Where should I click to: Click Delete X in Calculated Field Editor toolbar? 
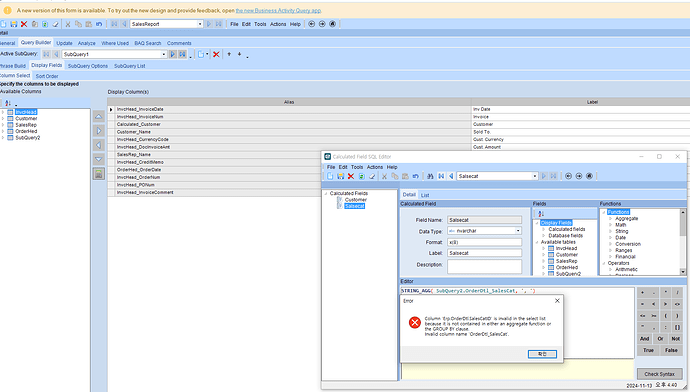(x=351, y=176)
